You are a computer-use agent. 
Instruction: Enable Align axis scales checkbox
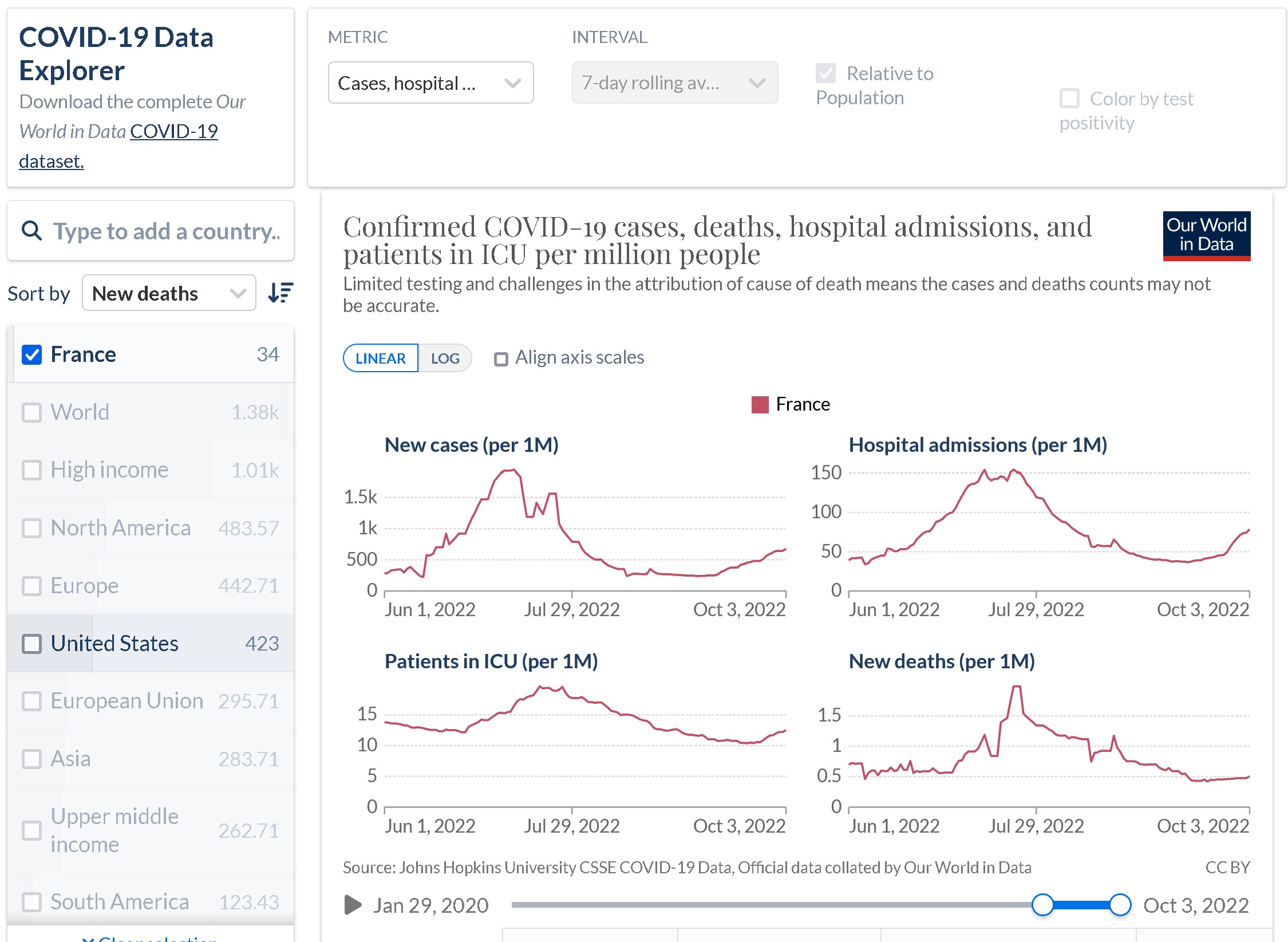click(501, 359)
